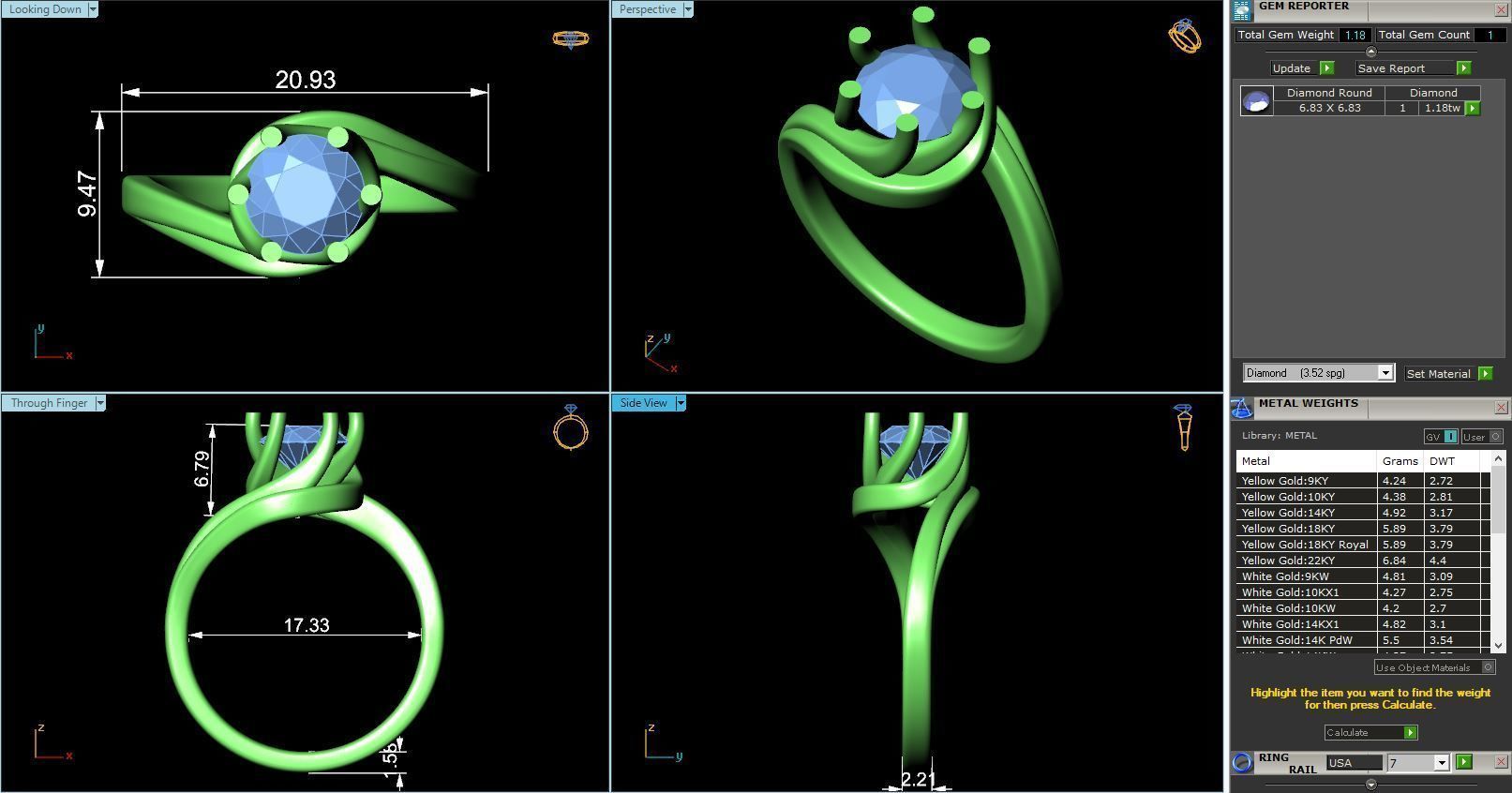Viewport: 1512px width, 793px height.
Task: Select the Yellow Gold:18KY Royal row
Action: (1362, 545)
